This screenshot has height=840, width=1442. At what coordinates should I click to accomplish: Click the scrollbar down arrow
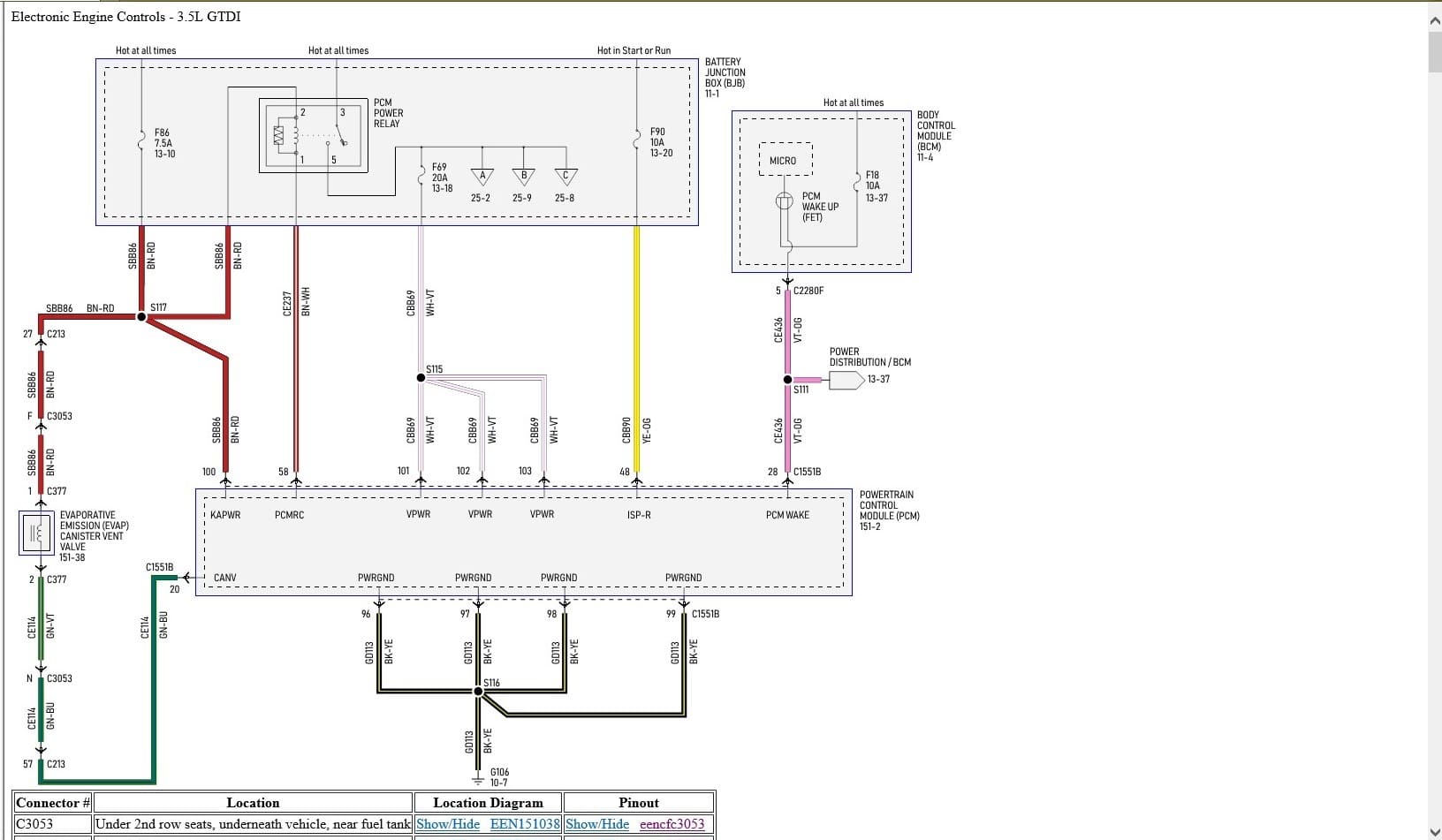[1434, 830]
